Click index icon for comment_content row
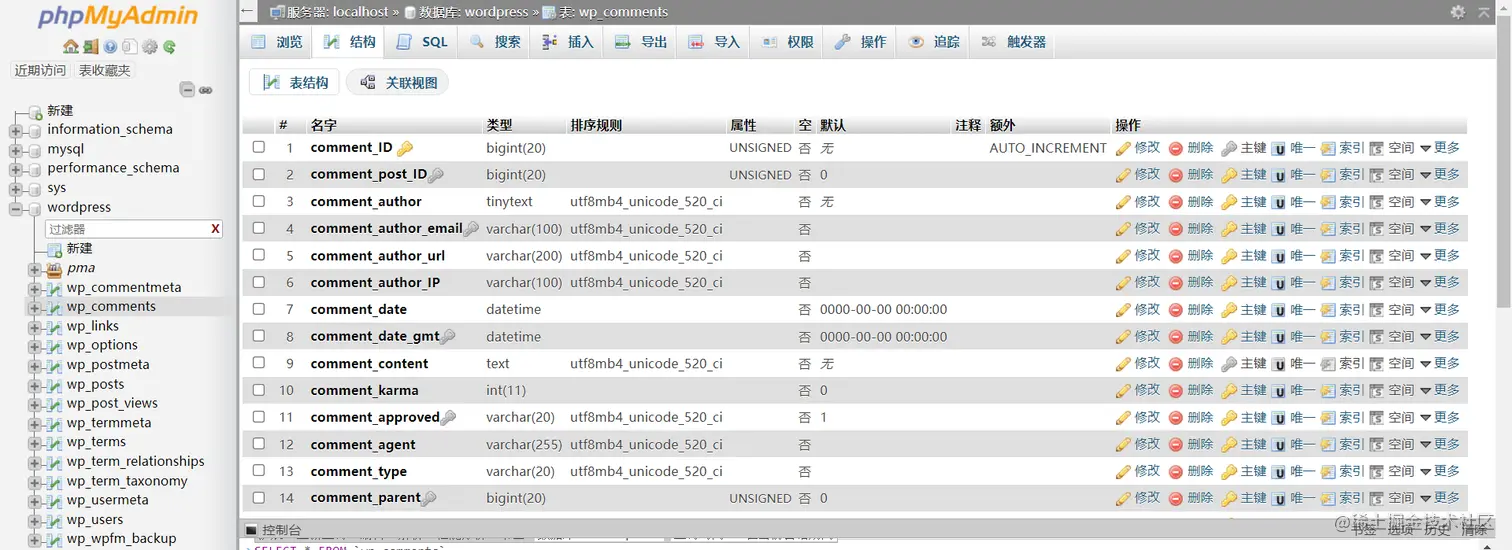 pos(1328,364)
